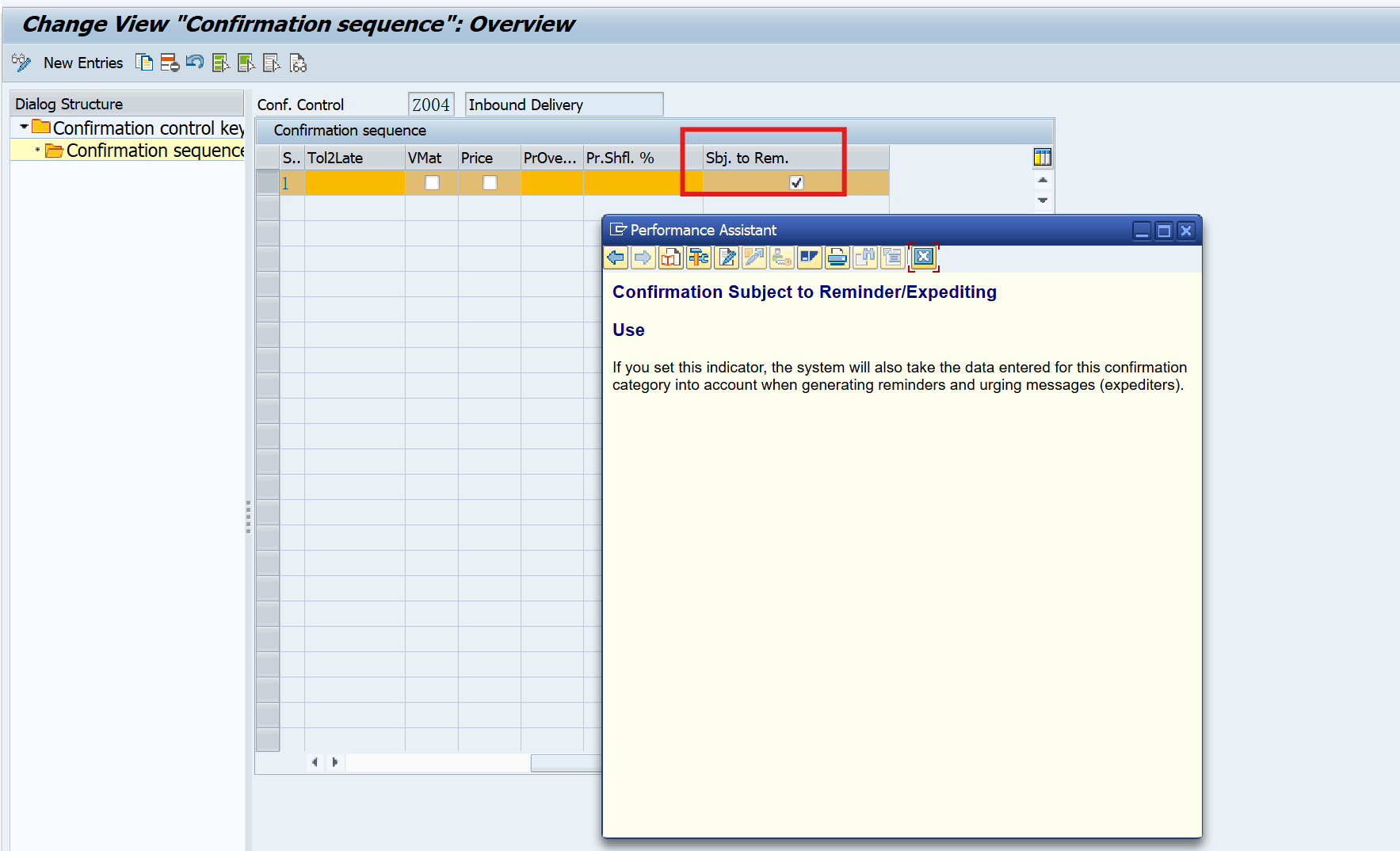This screenshot has height=851, width=1400.
Task: Click table scroll down arrow
Action: point(1043,200)
